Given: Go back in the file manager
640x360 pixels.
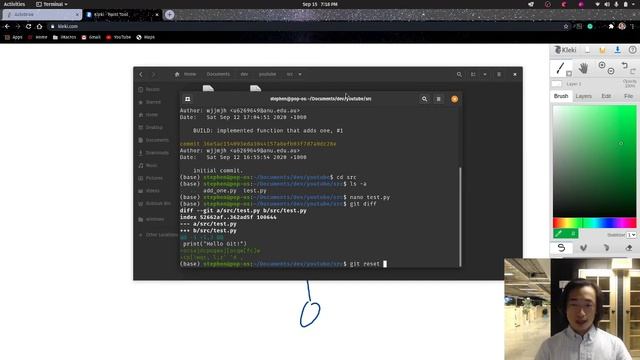Looking at the screenshot, I should [x=141, y=74].
